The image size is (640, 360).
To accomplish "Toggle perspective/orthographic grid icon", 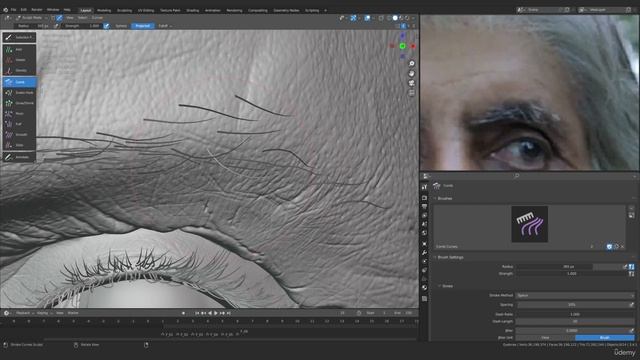I will pos(411,93).
